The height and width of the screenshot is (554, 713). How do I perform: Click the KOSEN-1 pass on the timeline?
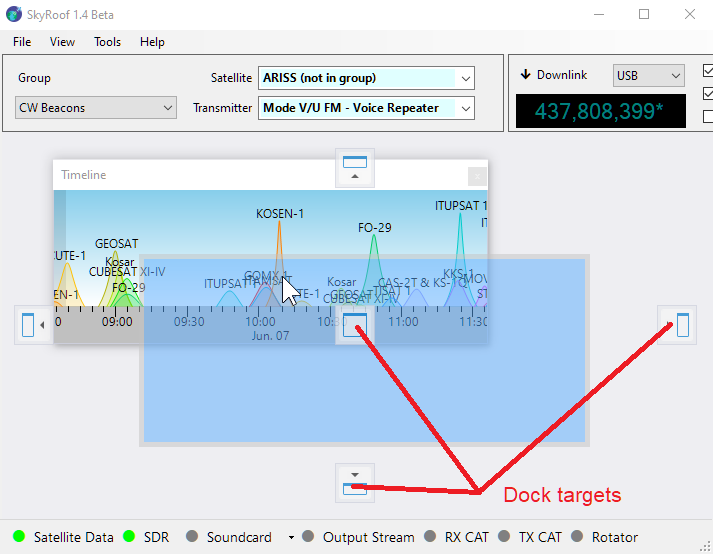point(280,240)
